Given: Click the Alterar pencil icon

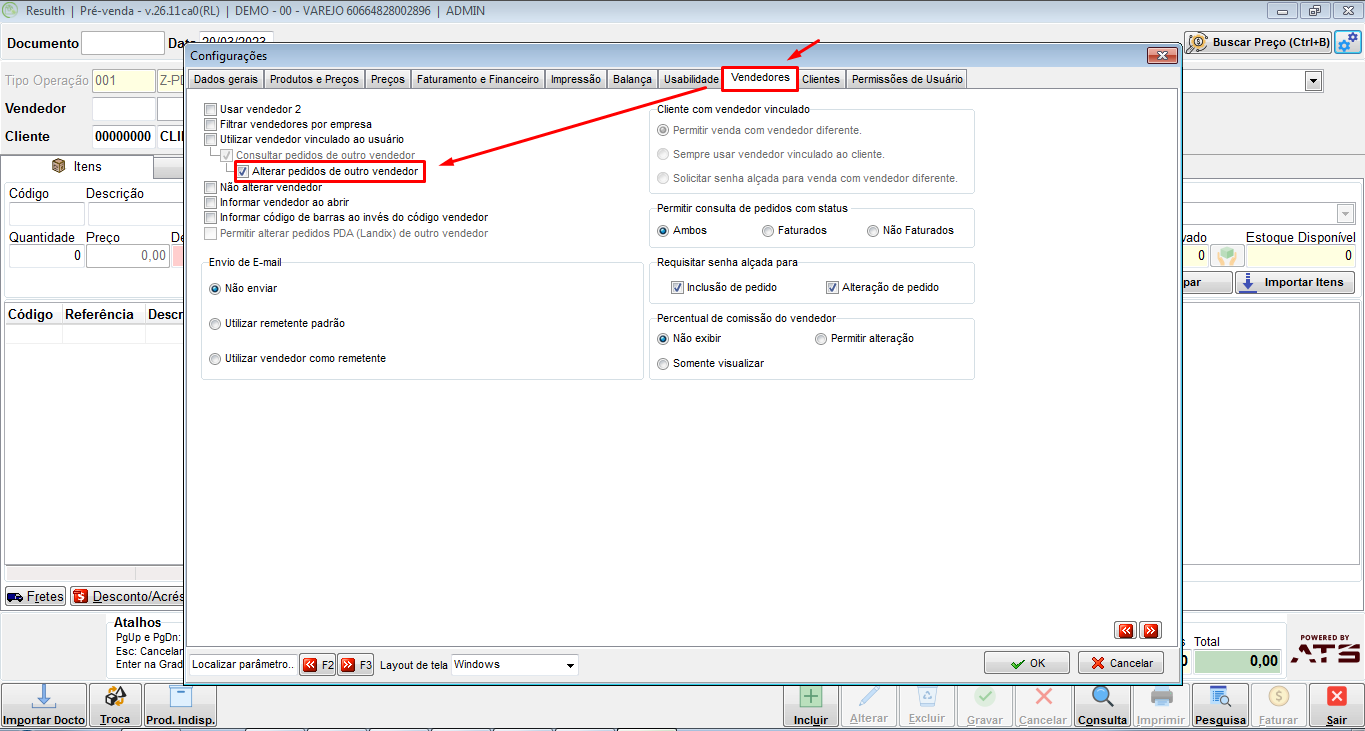Looking at the screenshot, I should 868,697.
